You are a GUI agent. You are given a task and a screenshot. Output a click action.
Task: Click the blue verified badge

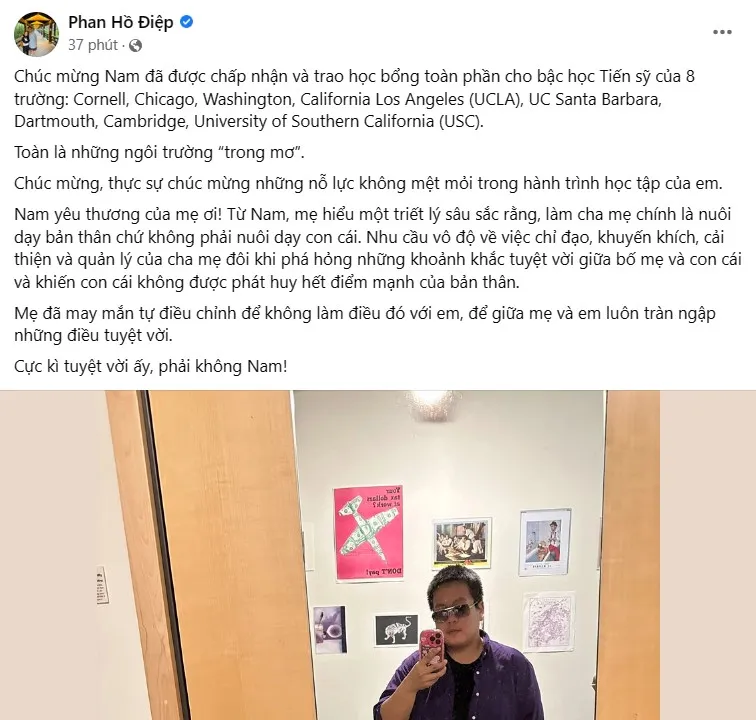click(187, 22)
